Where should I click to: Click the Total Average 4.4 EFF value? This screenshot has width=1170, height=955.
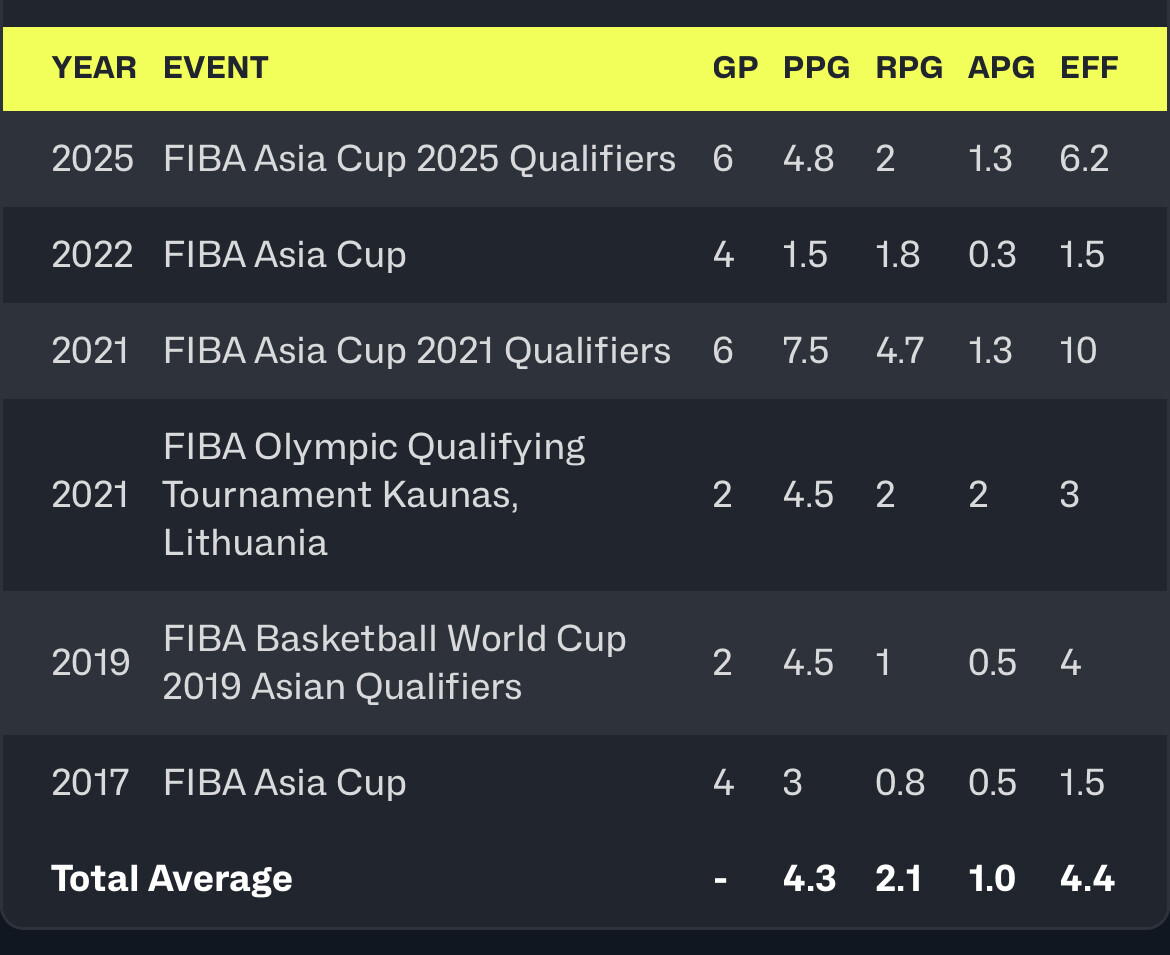click(1087, 879)
